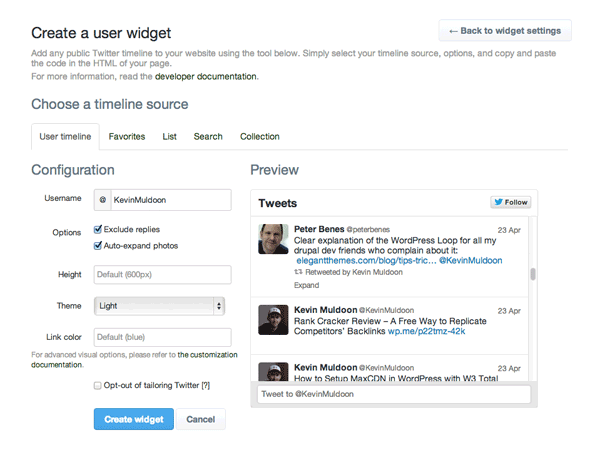Click the Cancel button
The width and height of the screenshot is (600, 450).
coord(201,419)
